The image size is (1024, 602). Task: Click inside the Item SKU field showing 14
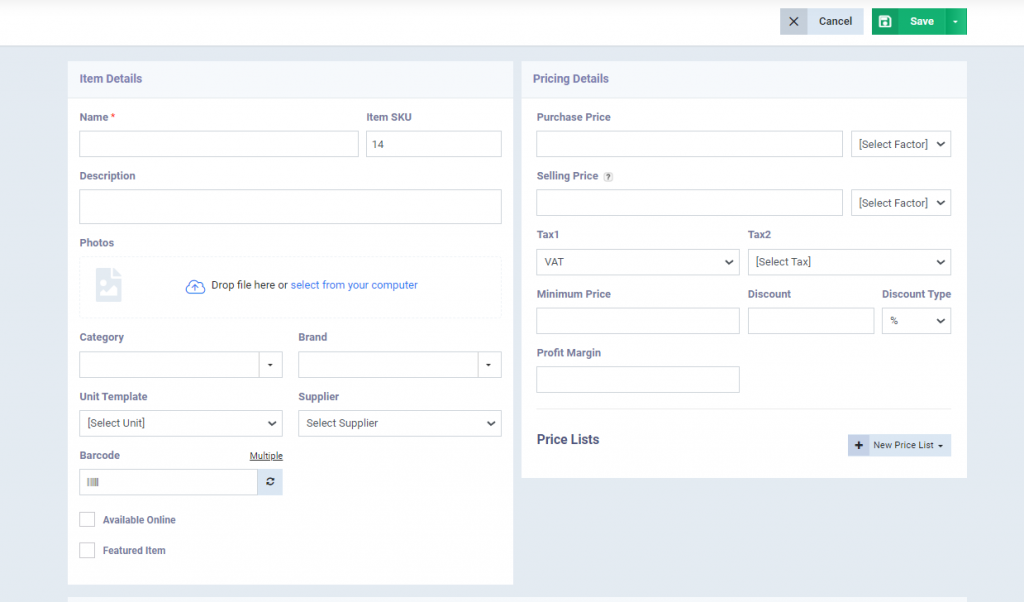(x=433, y=143)
